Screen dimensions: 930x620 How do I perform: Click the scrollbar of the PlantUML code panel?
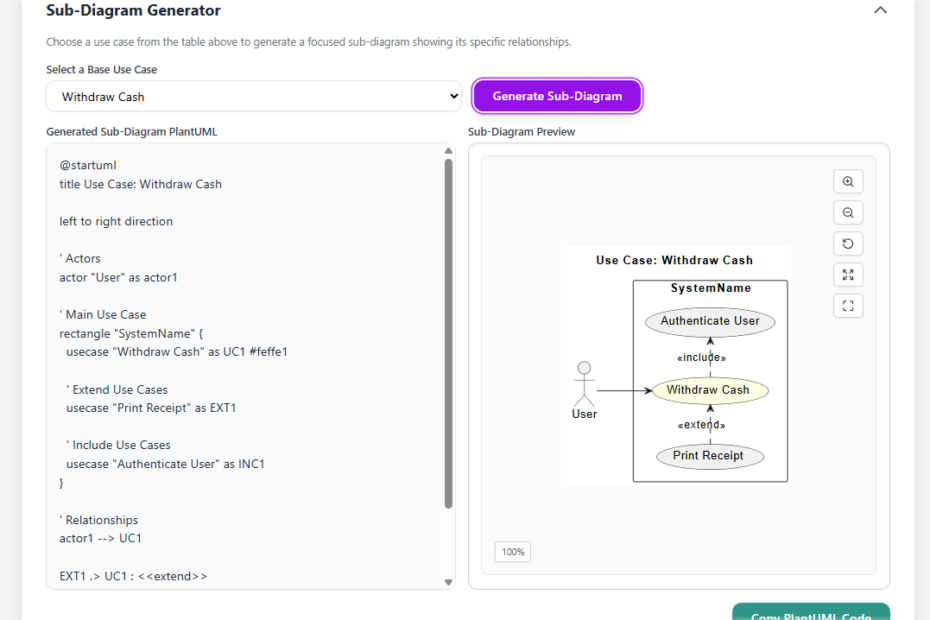click(449, 360)
